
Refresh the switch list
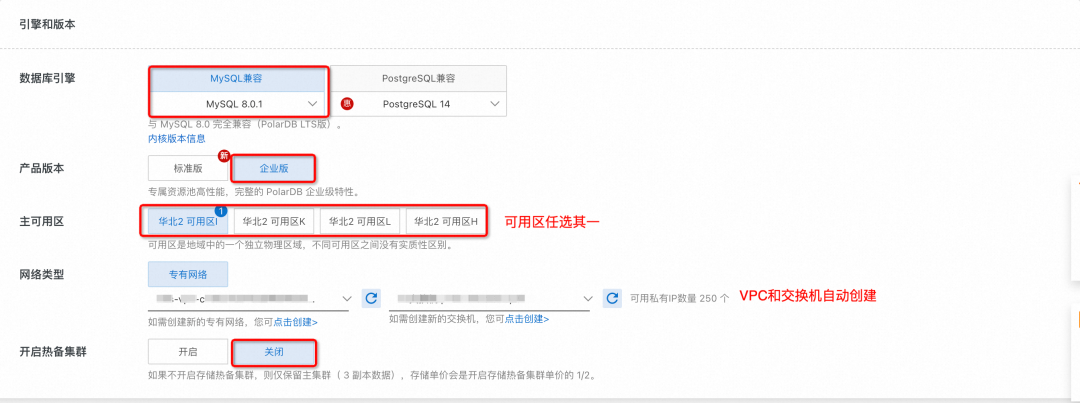612,298
